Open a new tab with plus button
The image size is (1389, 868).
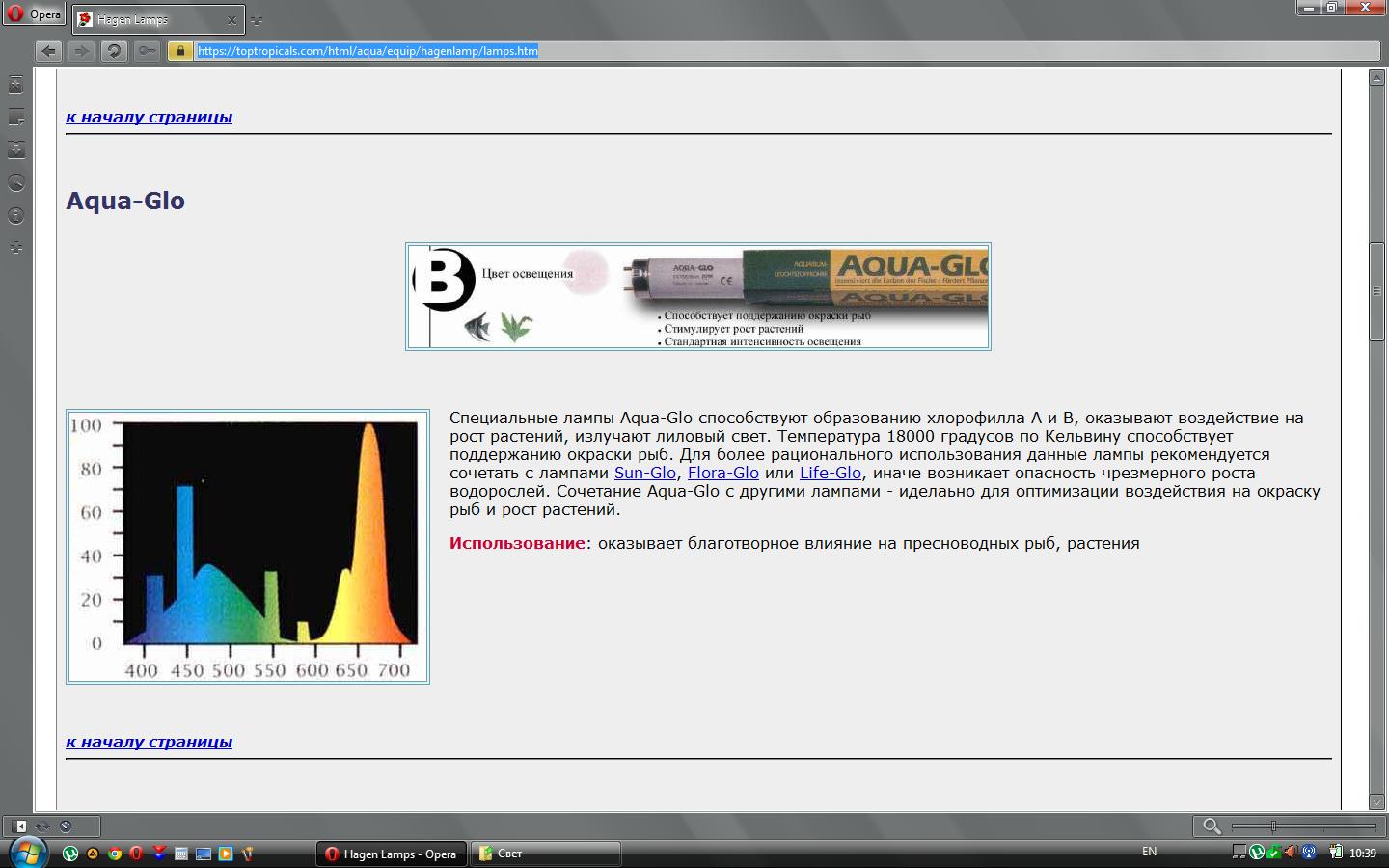click(x=256, y=19)
